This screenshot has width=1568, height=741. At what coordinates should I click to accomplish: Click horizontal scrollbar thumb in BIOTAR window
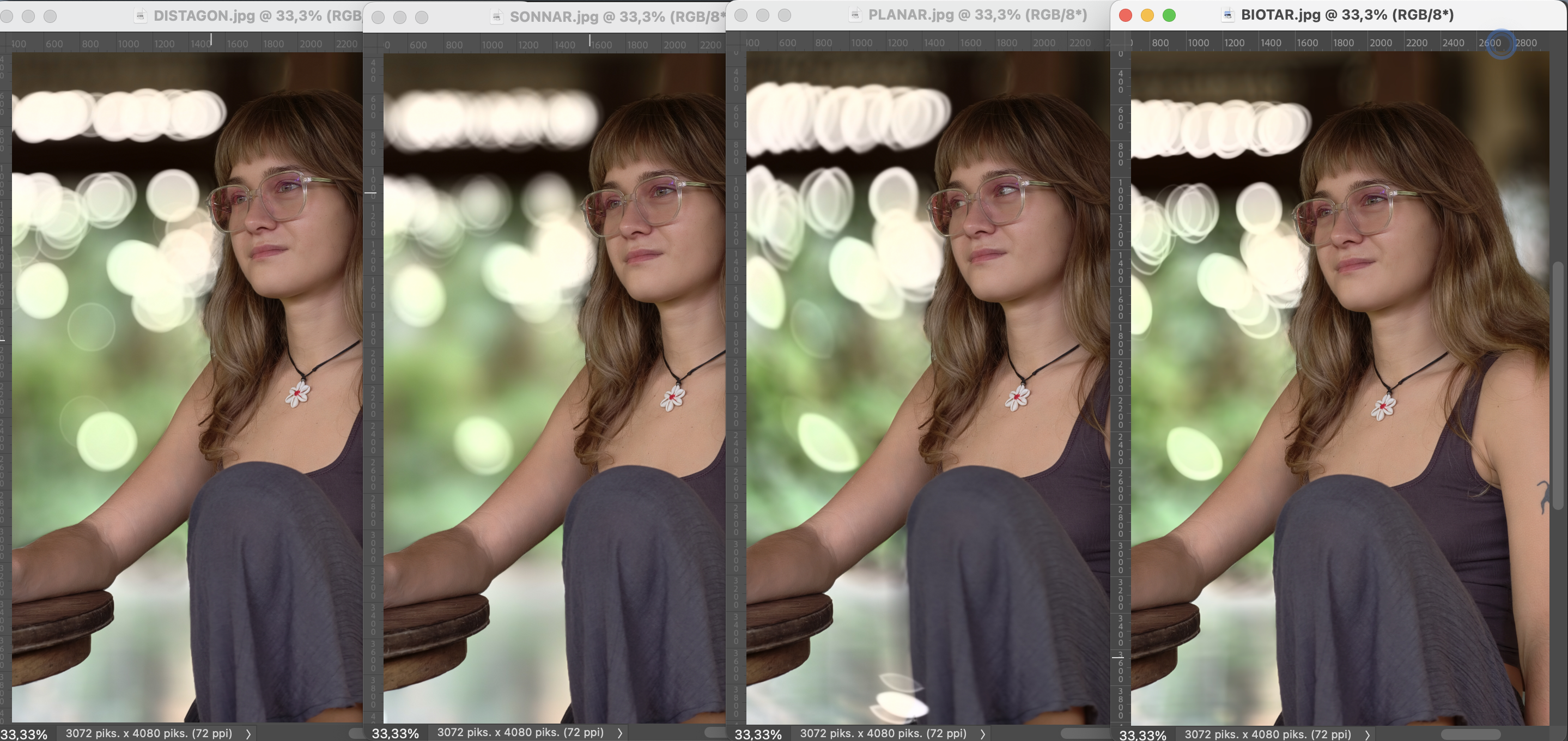pos(1470,734)
